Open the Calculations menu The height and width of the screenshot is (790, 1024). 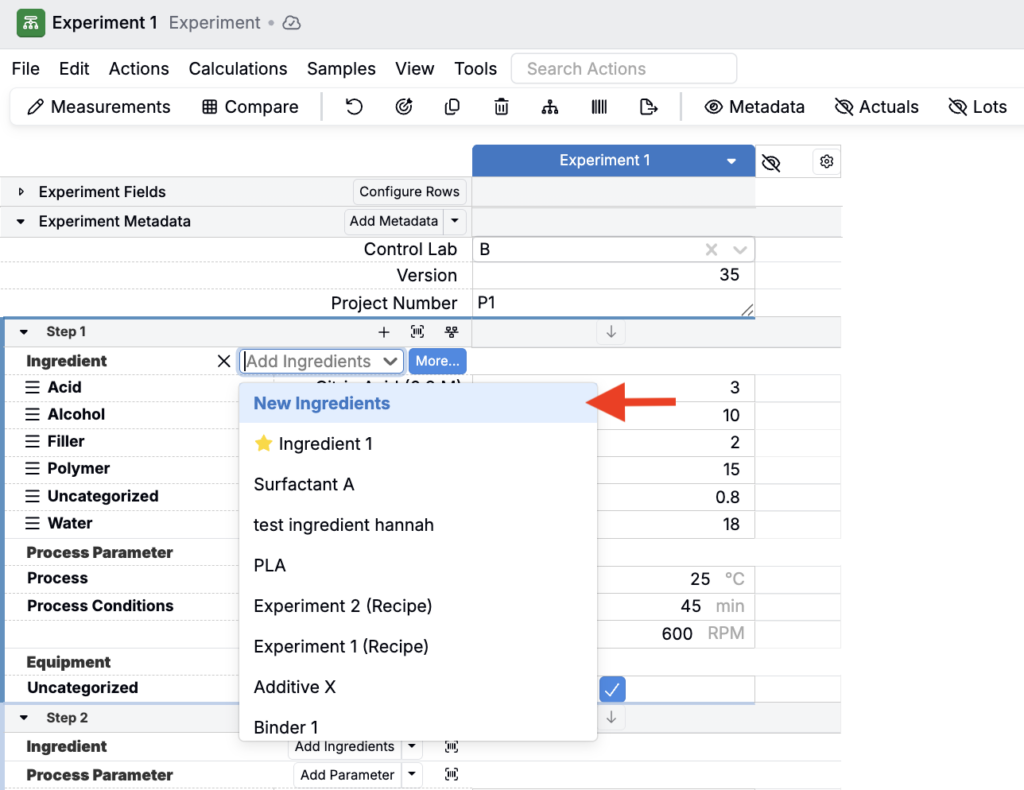(x=238, y=69)
